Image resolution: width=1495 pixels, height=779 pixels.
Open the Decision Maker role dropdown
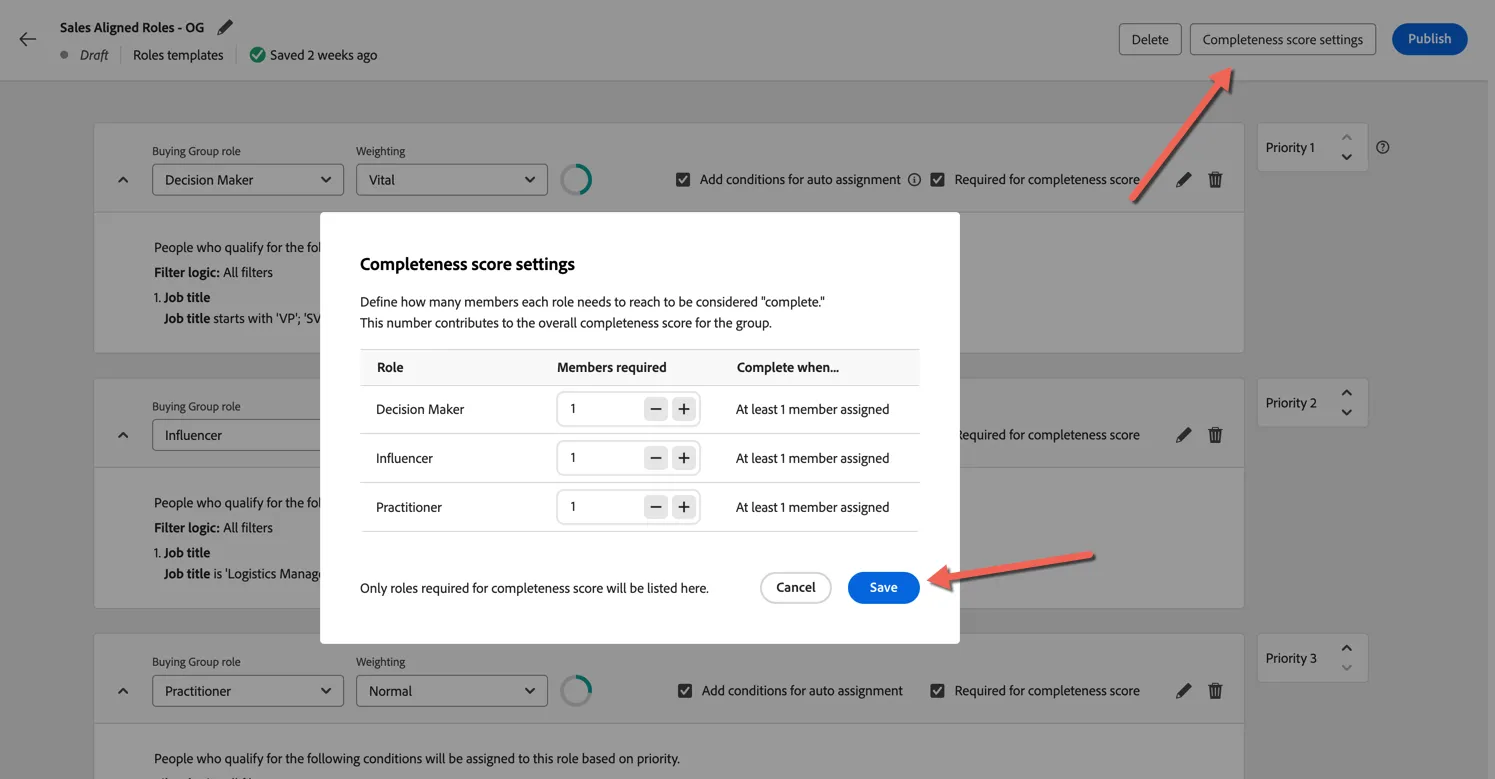(248, 180)
